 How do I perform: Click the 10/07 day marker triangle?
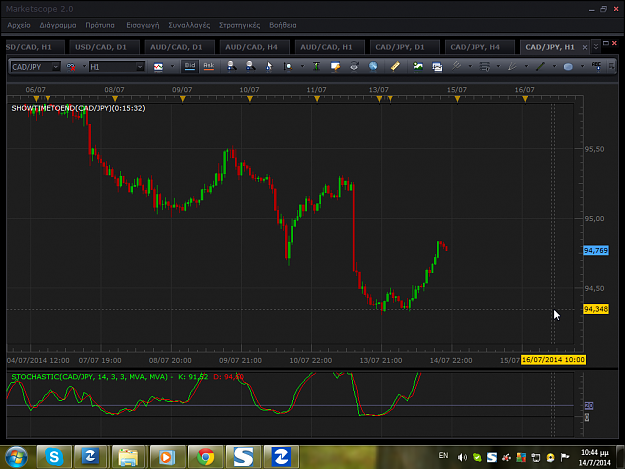(x=250, y=98)
